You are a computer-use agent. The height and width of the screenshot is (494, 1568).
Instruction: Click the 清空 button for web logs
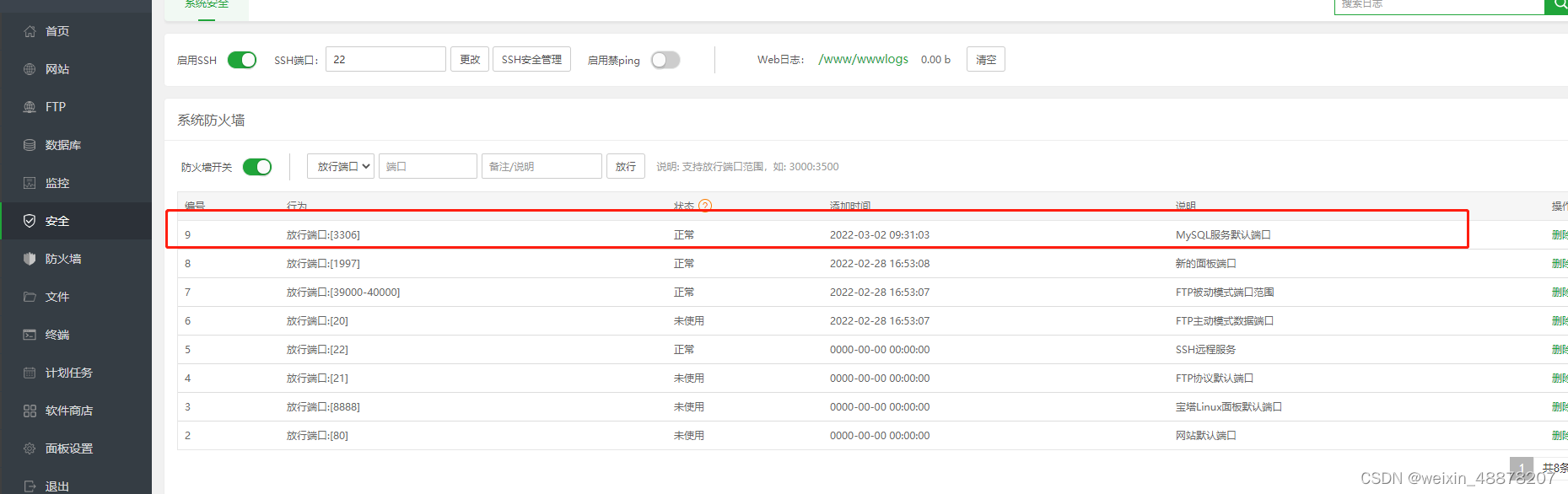pyautogui.click(x=986, y=59)
